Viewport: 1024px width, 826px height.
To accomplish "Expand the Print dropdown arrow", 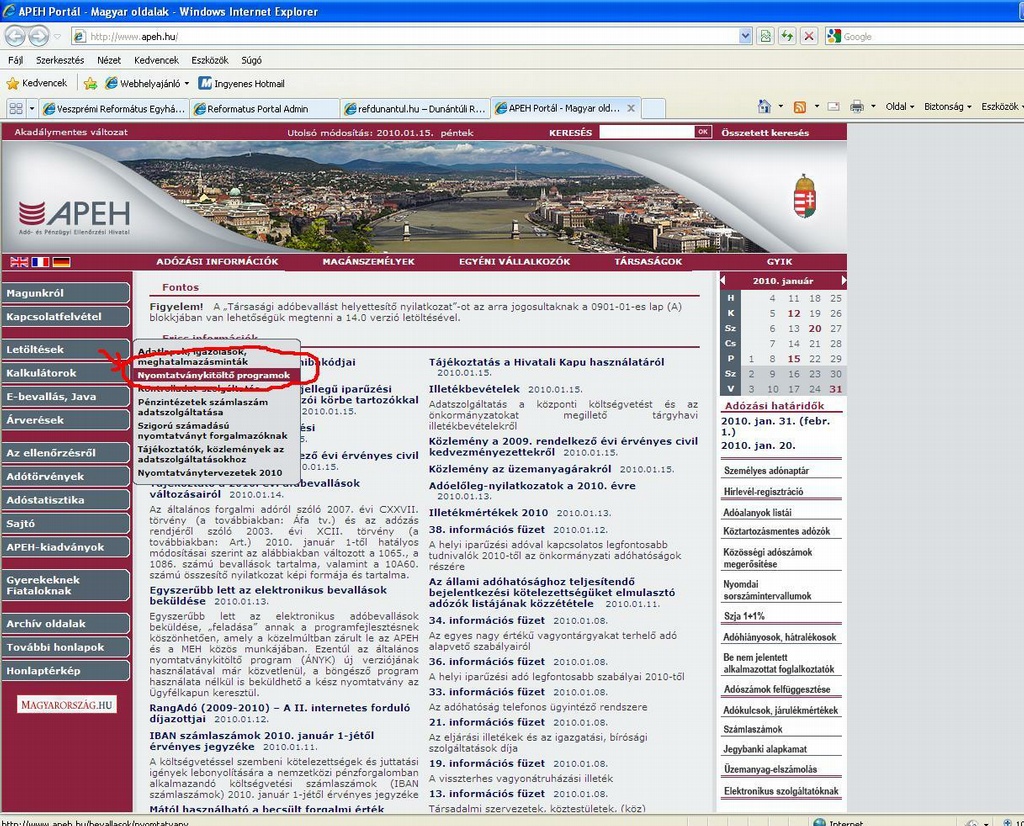I will coord(873,106).
